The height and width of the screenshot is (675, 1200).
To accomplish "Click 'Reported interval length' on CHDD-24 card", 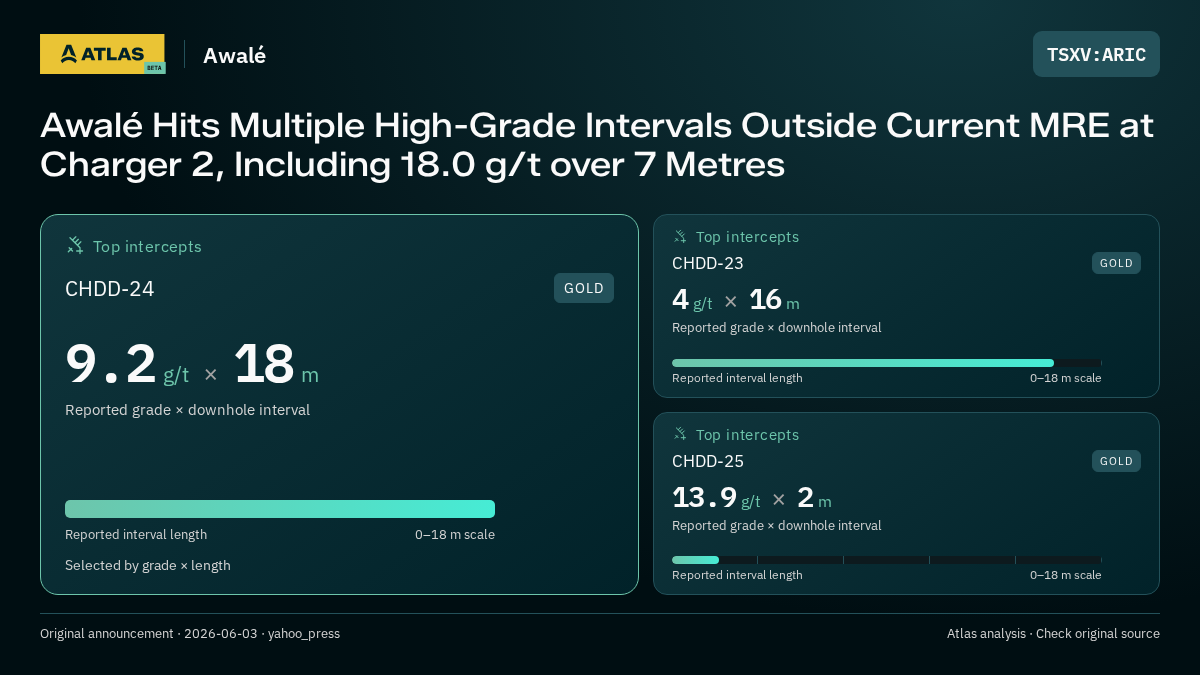I will click(136, 535).
